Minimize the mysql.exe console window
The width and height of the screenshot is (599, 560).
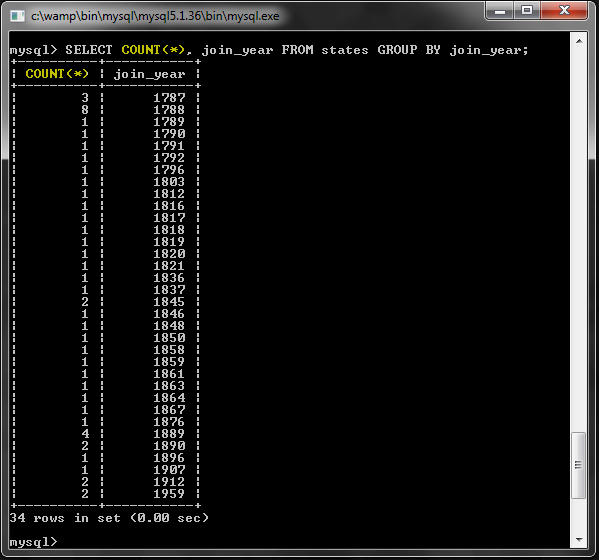(499, 11)
